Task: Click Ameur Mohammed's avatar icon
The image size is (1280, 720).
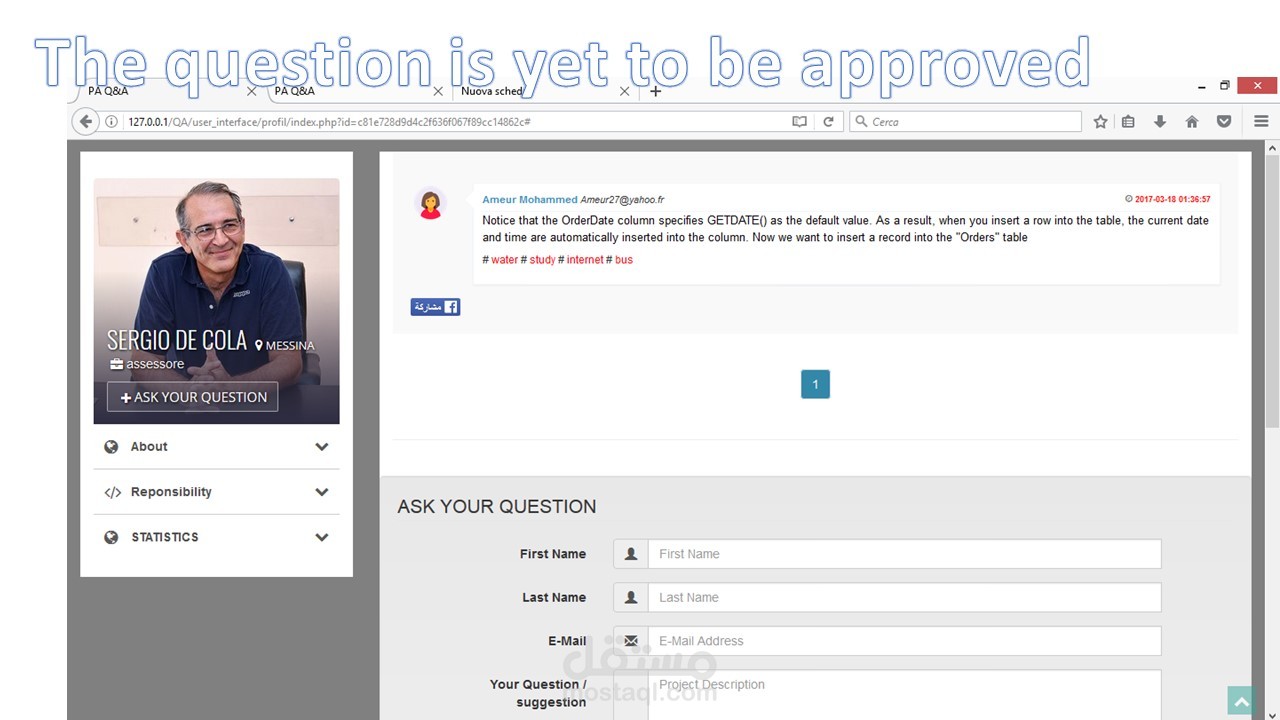Action: tap(430, 204)
